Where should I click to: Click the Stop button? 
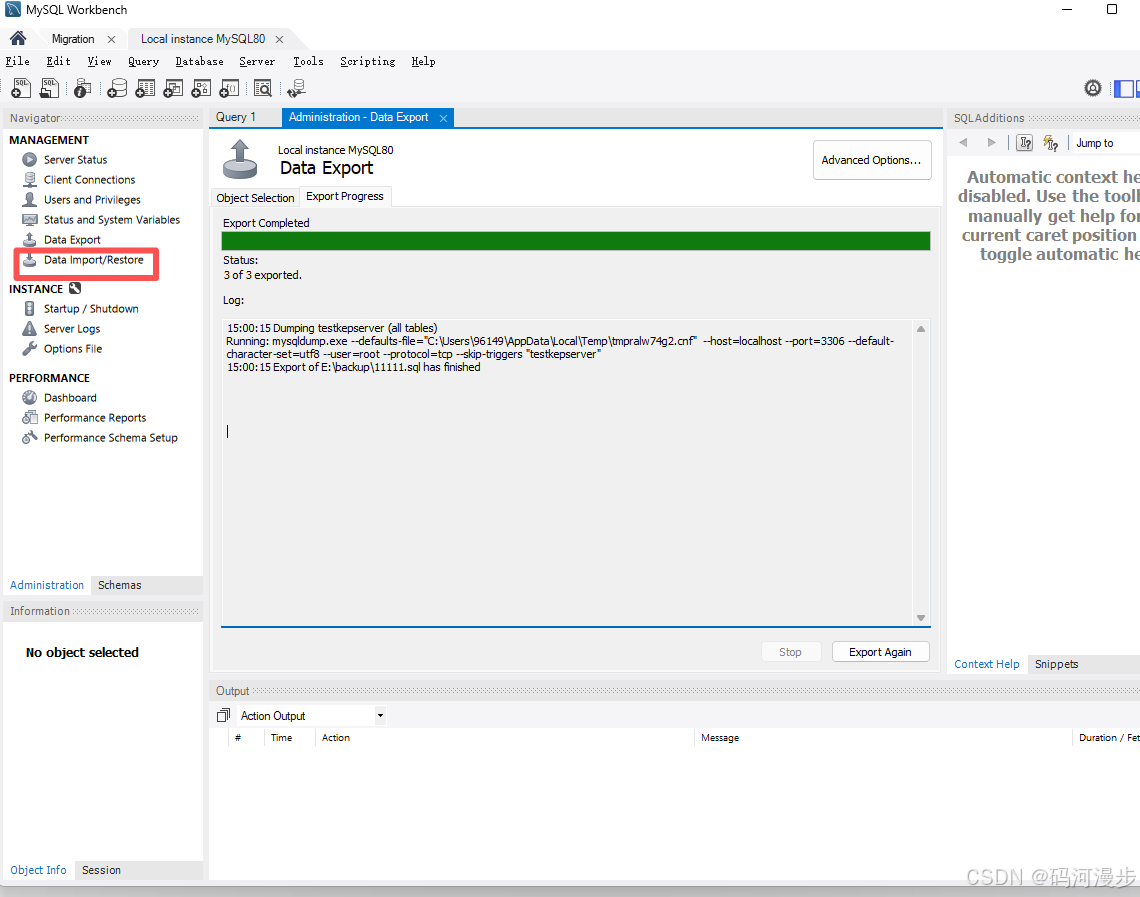click(x=790, y=652)
